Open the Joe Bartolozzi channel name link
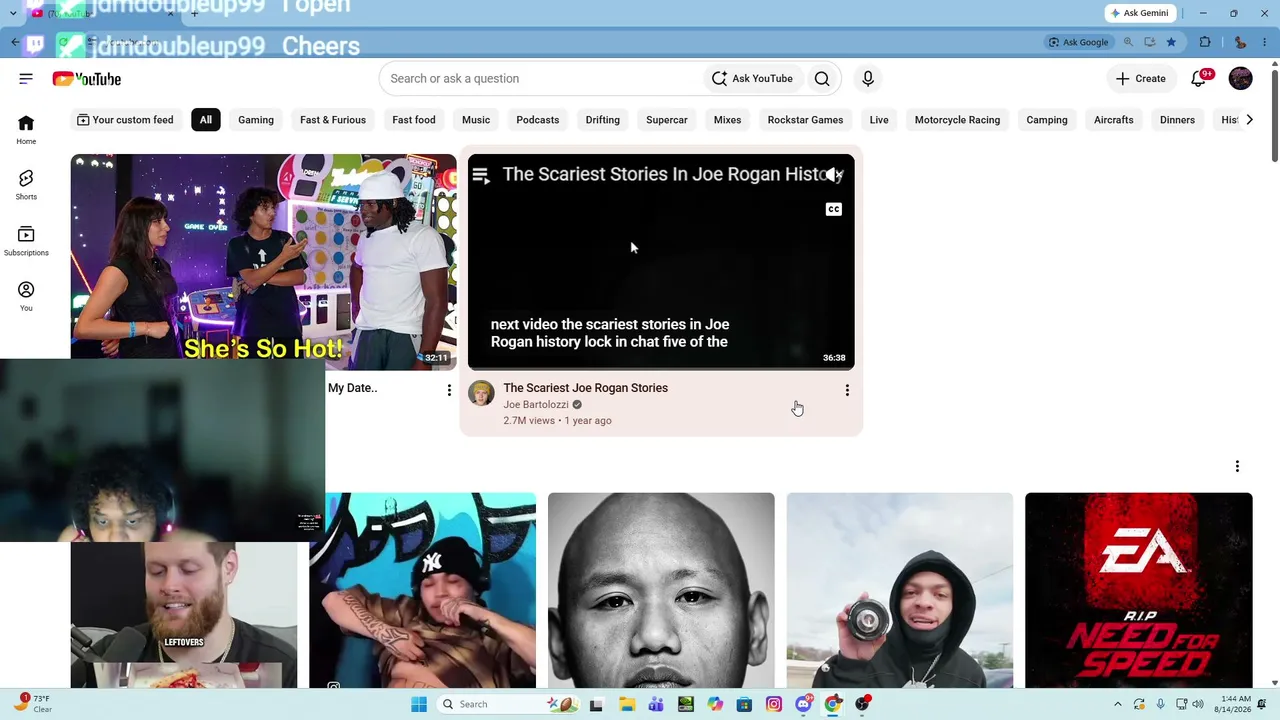This screenshot has height=720, width=1280. coord(536,405)
